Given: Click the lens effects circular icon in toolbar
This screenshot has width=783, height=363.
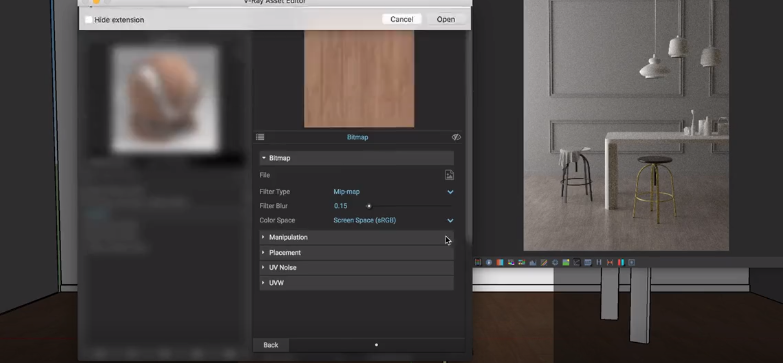Looking at the screenshot, I should point(555,262).
